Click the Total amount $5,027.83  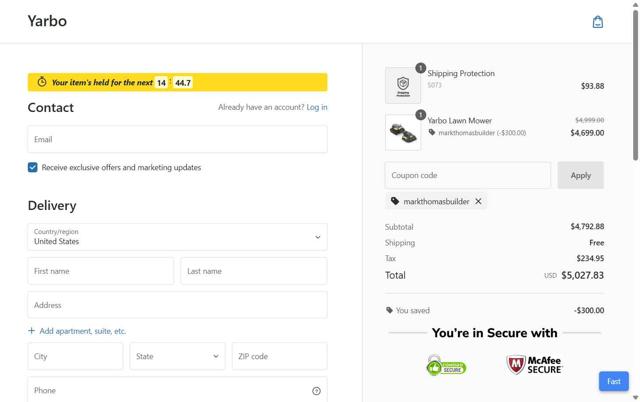[x=582, y=275]
